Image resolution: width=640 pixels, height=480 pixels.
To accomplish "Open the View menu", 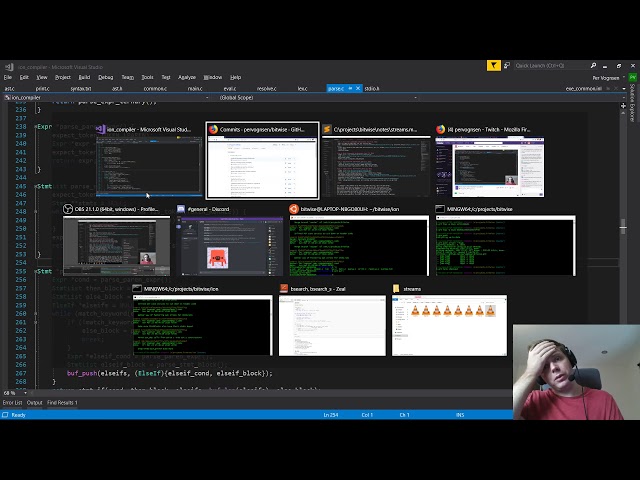I will [42, 77].
